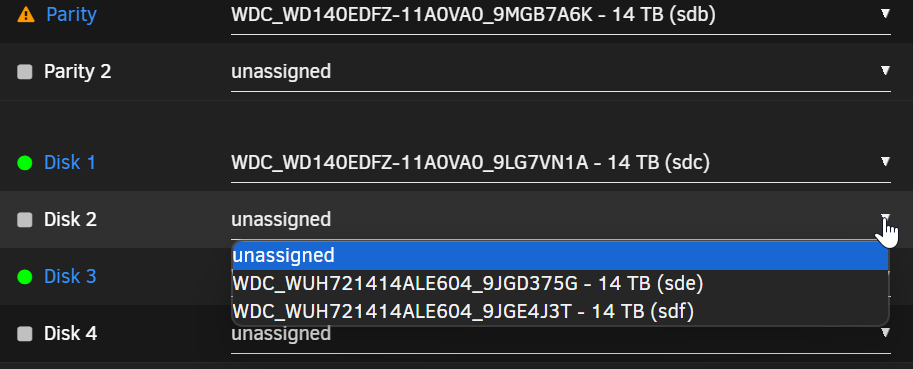Open the Disk 1 link
Screen dimensions: 913x369
pos(70,162)
